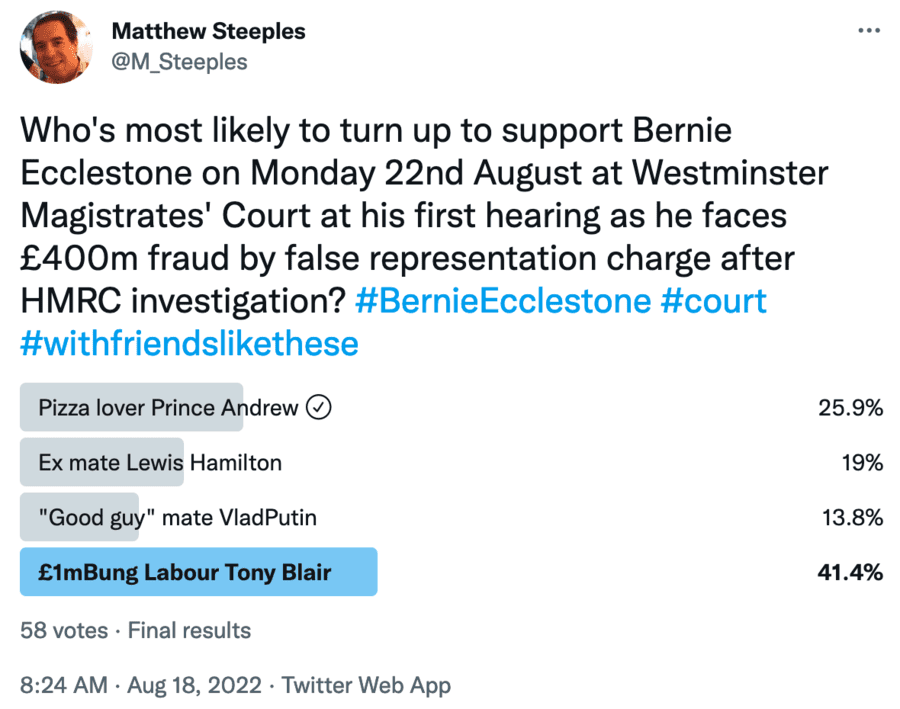Open the three-dot more options menu
This screenshot has width=900, height=709.
coord(869,31)
